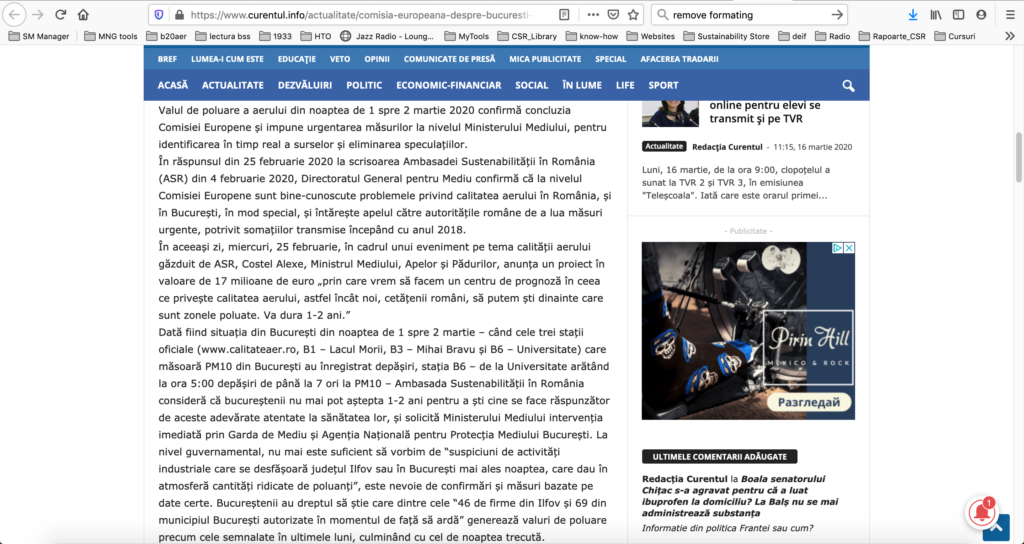Open the Cursuri bookmark folder
1024x544 pixels.
(x=955, y=36)
